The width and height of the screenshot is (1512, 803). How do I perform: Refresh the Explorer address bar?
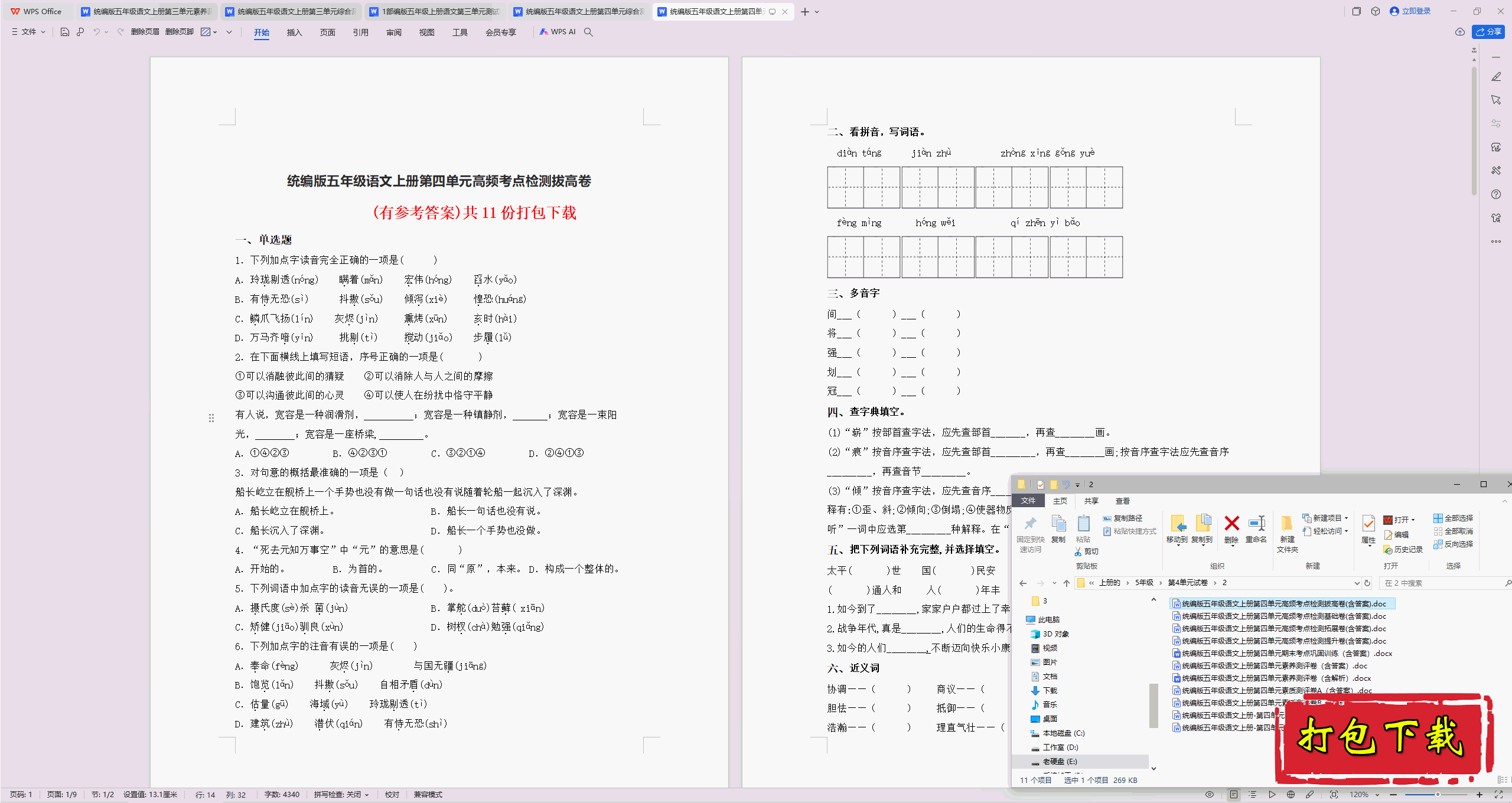point(1367,583)
